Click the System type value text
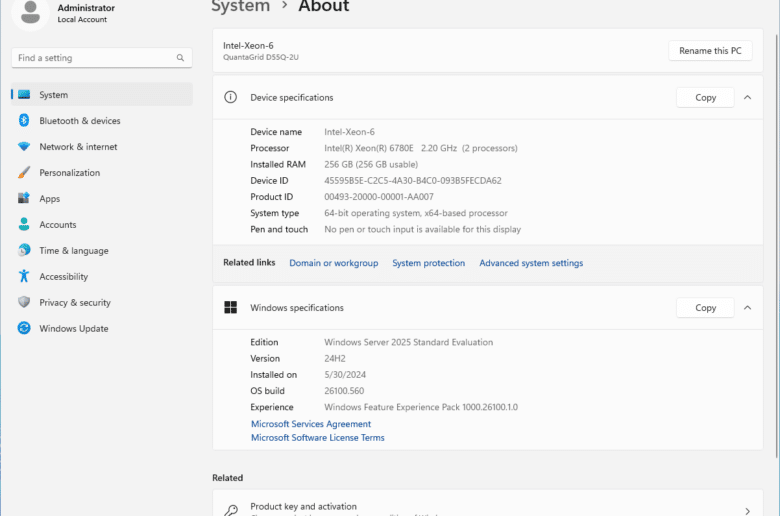780x516 pixels. click(416, 213)
